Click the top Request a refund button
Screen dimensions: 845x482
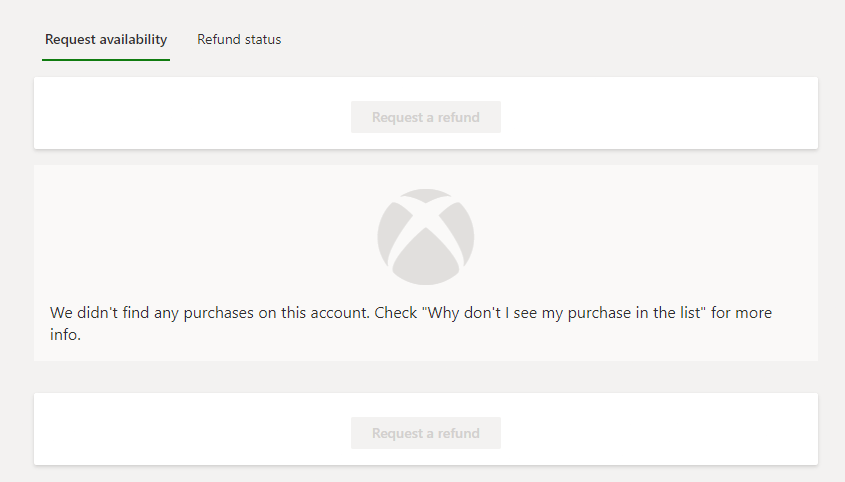426,117
